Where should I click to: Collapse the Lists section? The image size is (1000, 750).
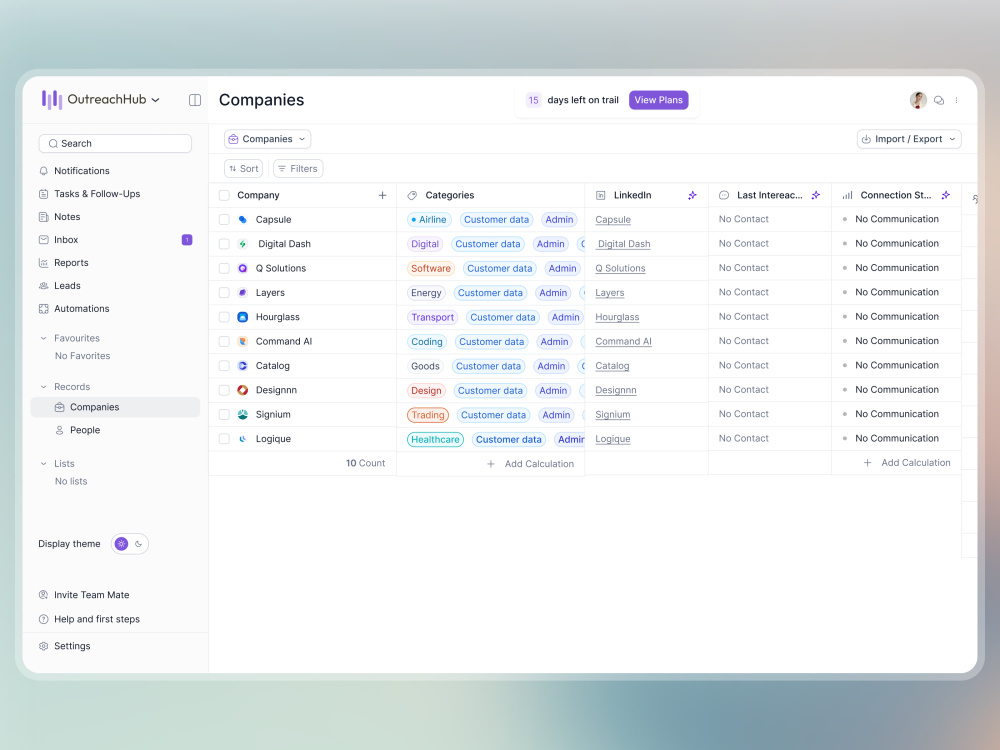(x=43, y=464)
